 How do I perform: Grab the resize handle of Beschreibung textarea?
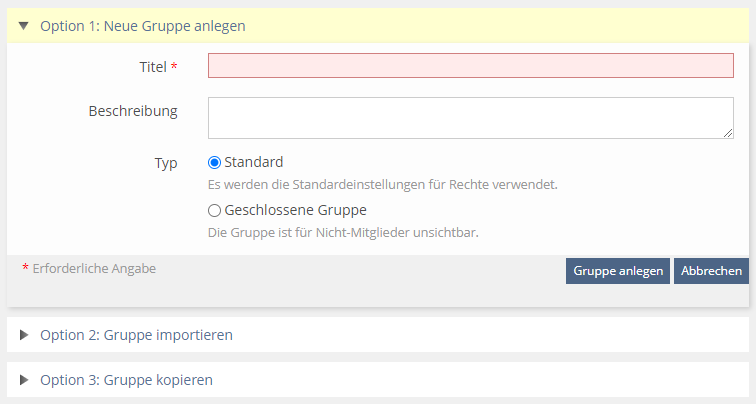point(728,132)
